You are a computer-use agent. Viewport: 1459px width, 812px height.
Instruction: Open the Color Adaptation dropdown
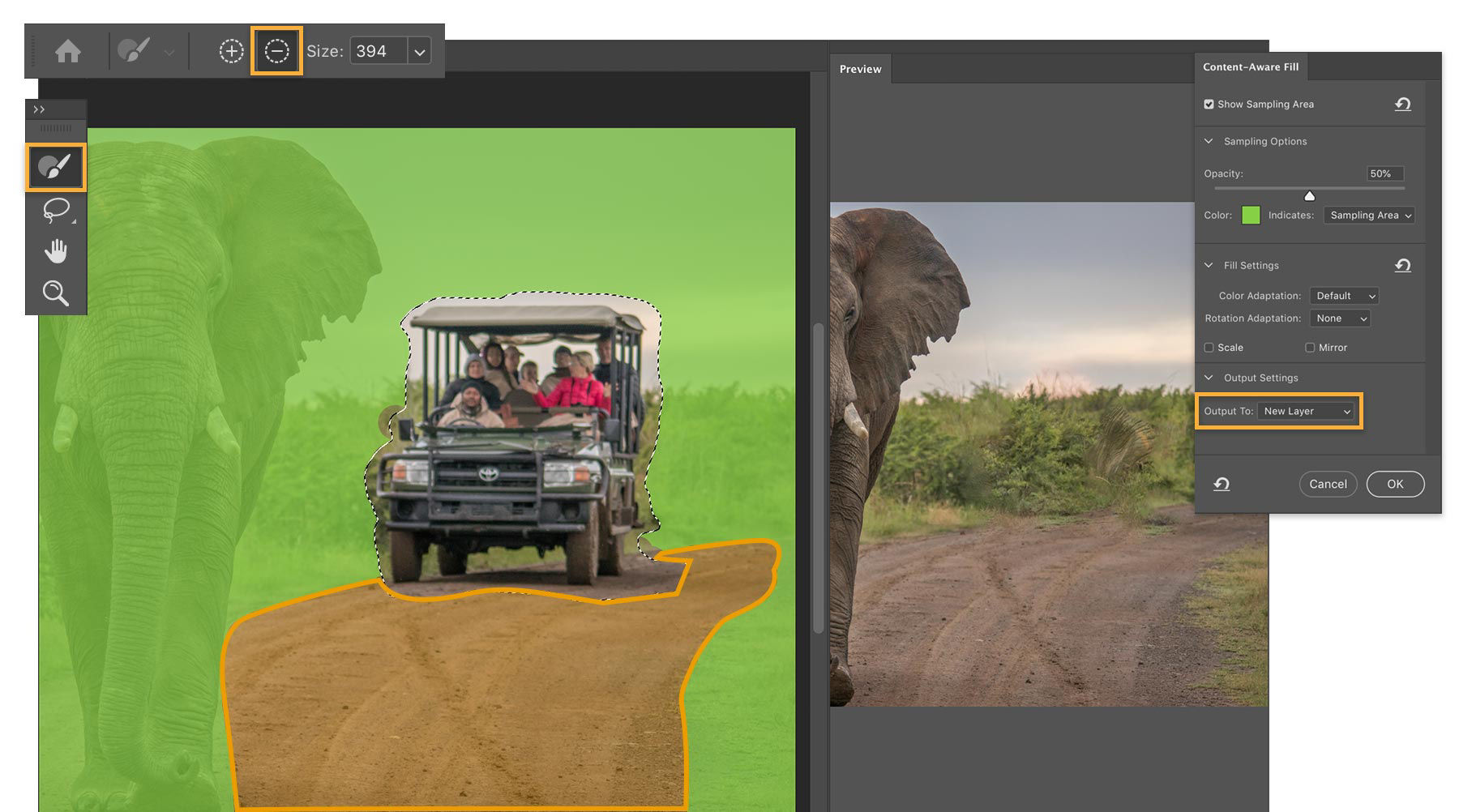1344,296
